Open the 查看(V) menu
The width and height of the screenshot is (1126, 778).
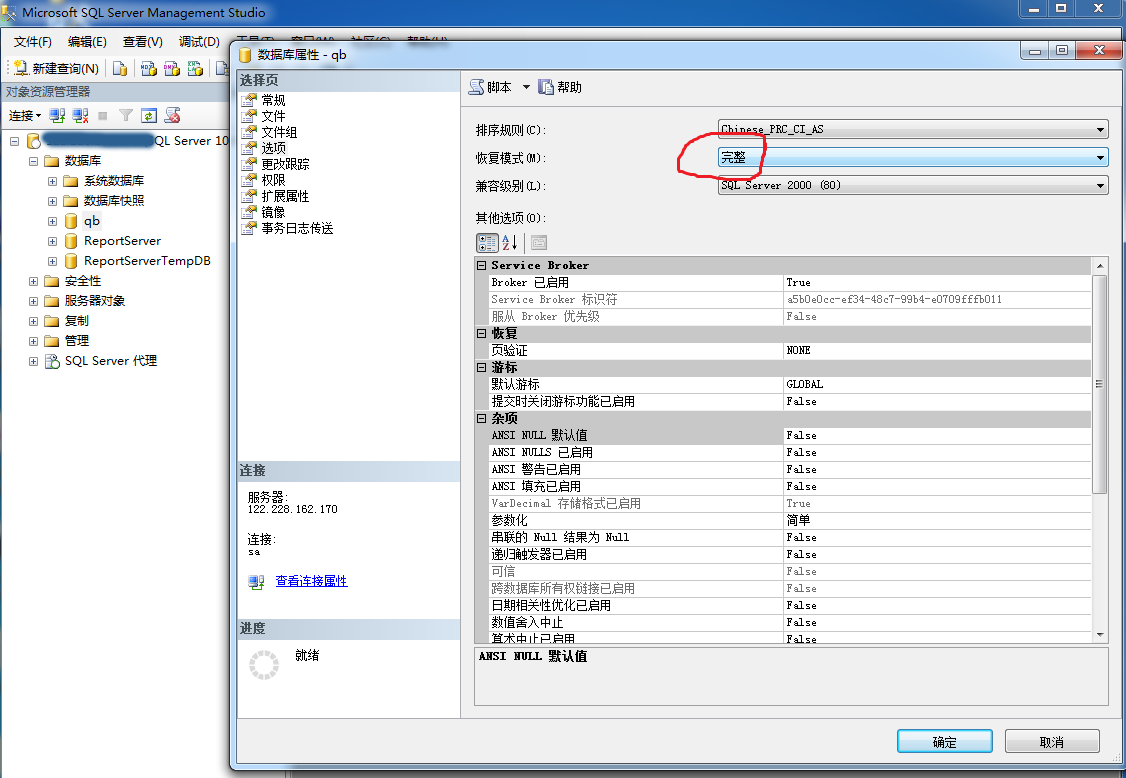coord(142,42)
